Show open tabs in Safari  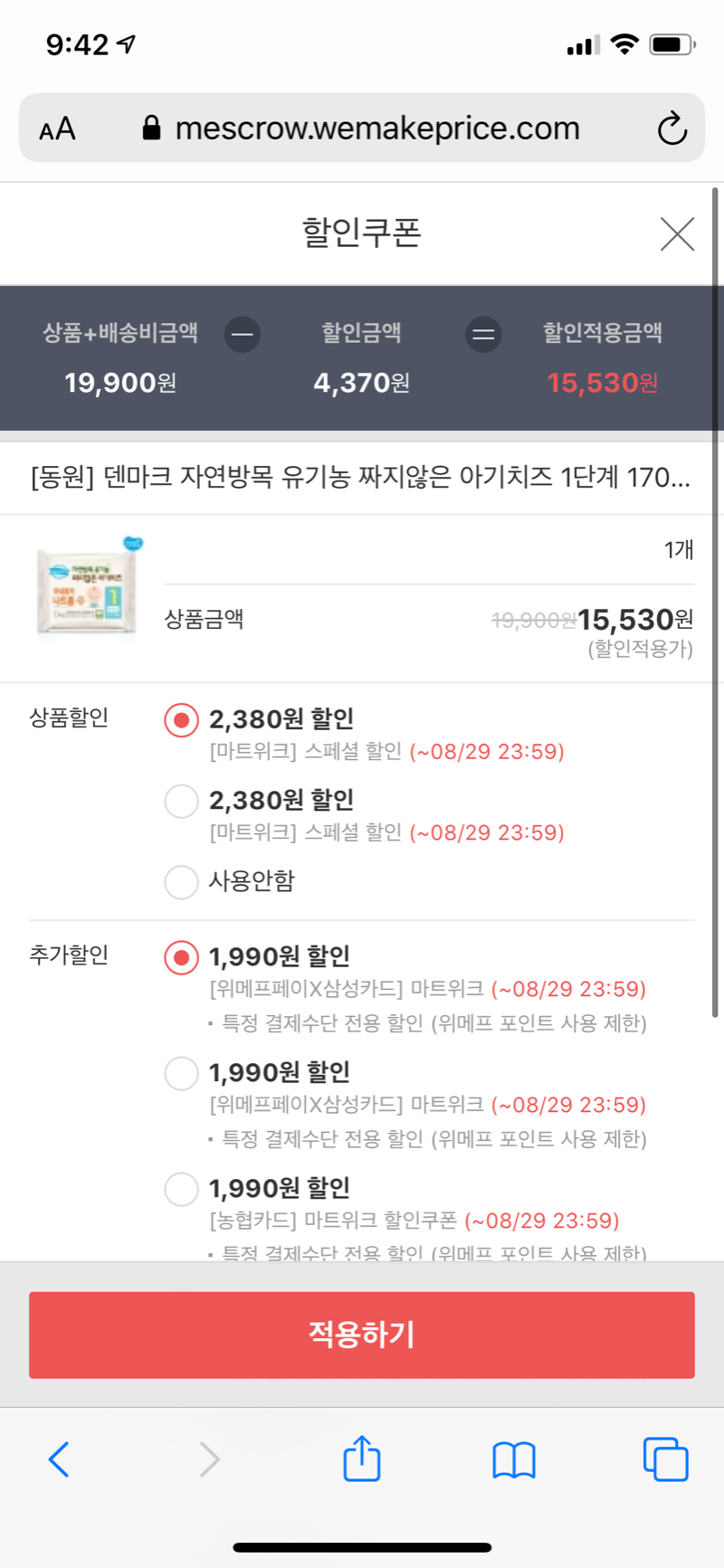(x=665, y=1459)
